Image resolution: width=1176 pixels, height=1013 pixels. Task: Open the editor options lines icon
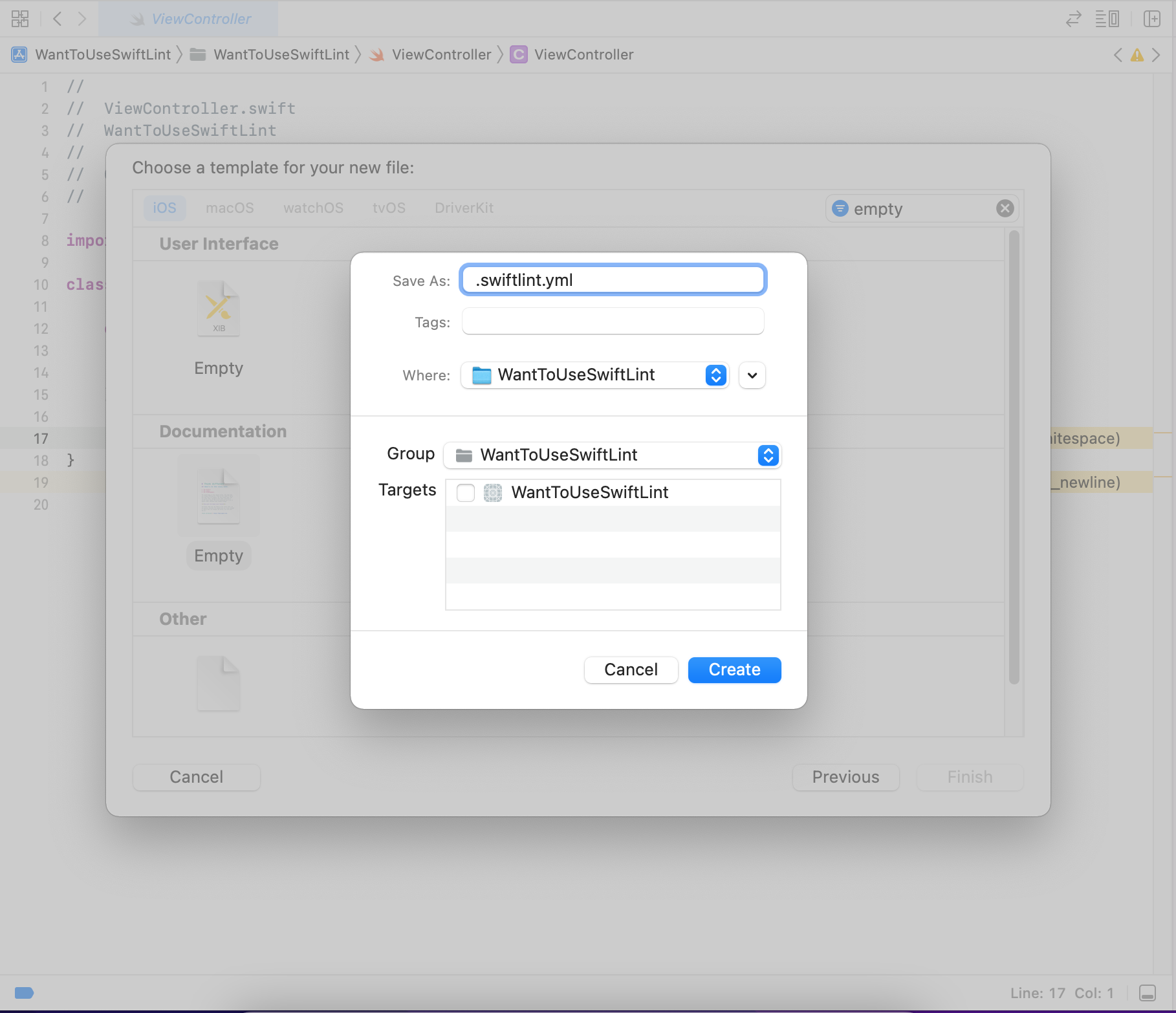coord(1107,19)
